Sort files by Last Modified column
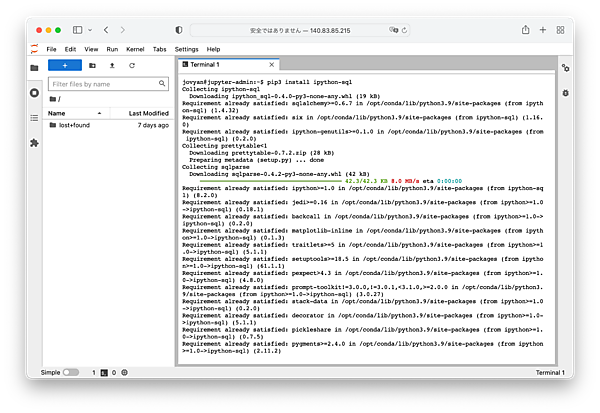 (x=148, y=113)
